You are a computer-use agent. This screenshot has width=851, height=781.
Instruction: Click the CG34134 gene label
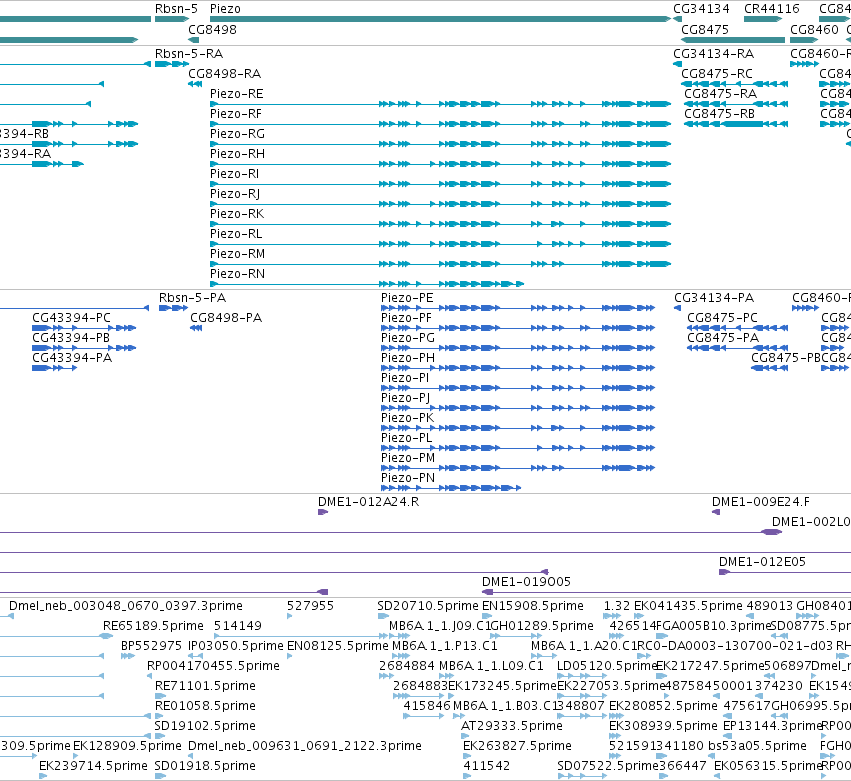pyautogui.click(x=701, y=9)
